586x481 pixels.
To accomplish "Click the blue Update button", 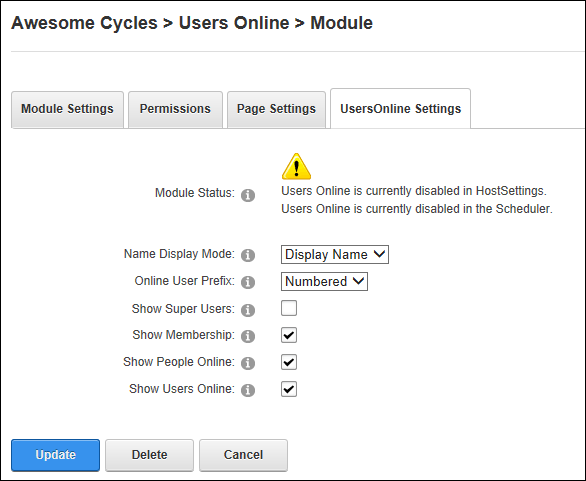I will point(55,455).
